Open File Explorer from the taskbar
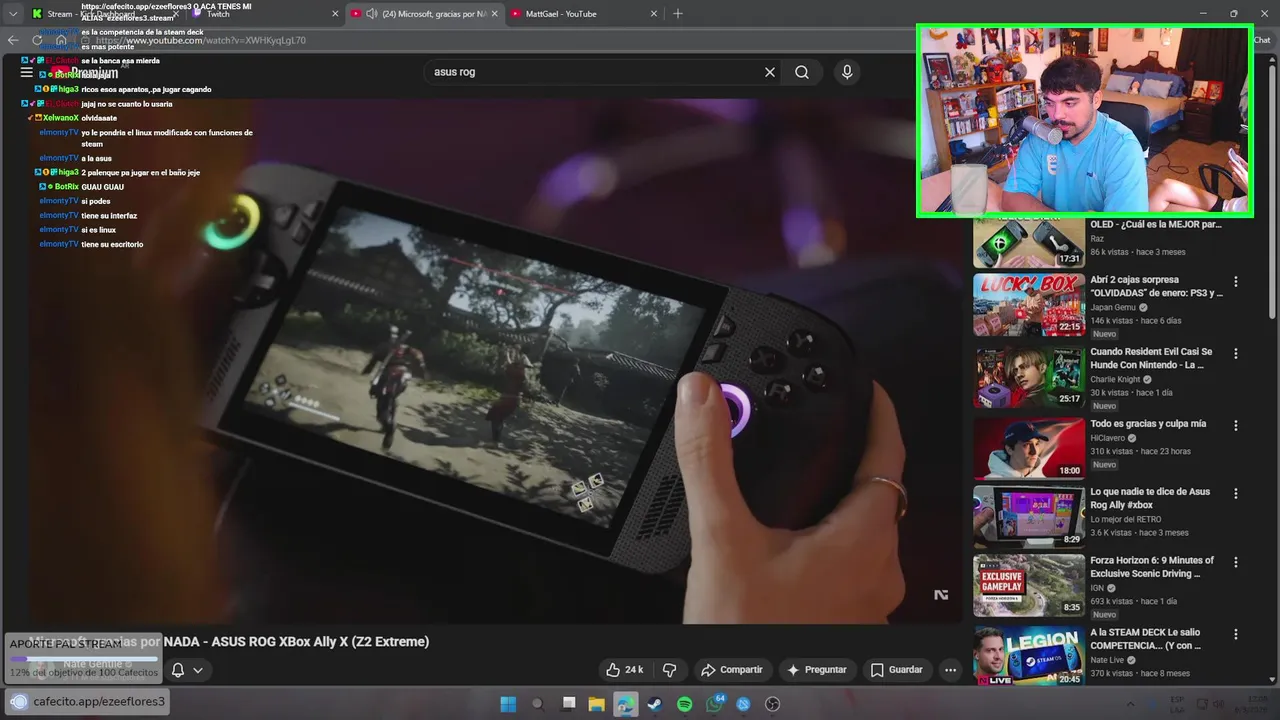This screenshot has width=1280, height=720. pyautogui.click(x=596, y=704)
